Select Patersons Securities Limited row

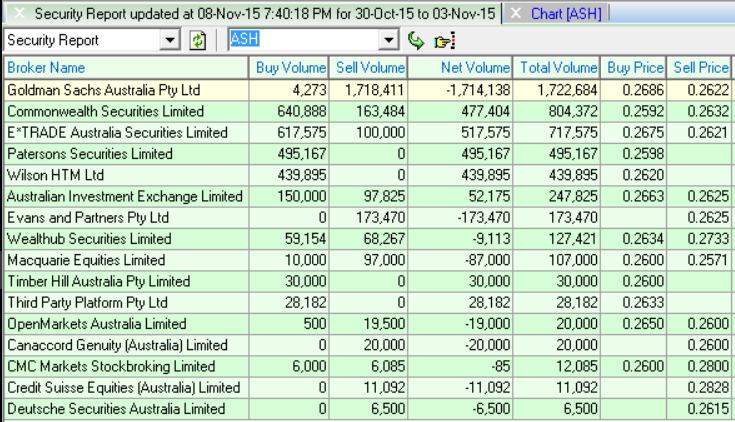368,154
